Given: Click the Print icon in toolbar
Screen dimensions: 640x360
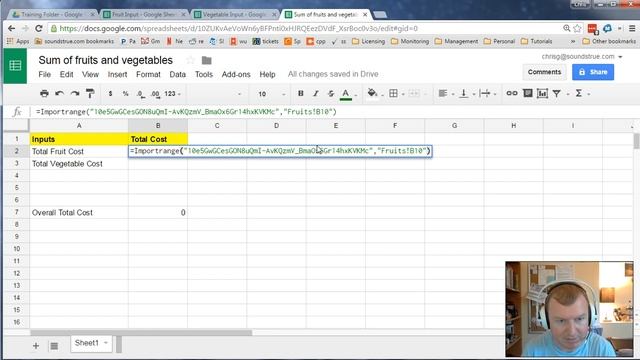Looking at the screenshot, I should click(44, 93).
